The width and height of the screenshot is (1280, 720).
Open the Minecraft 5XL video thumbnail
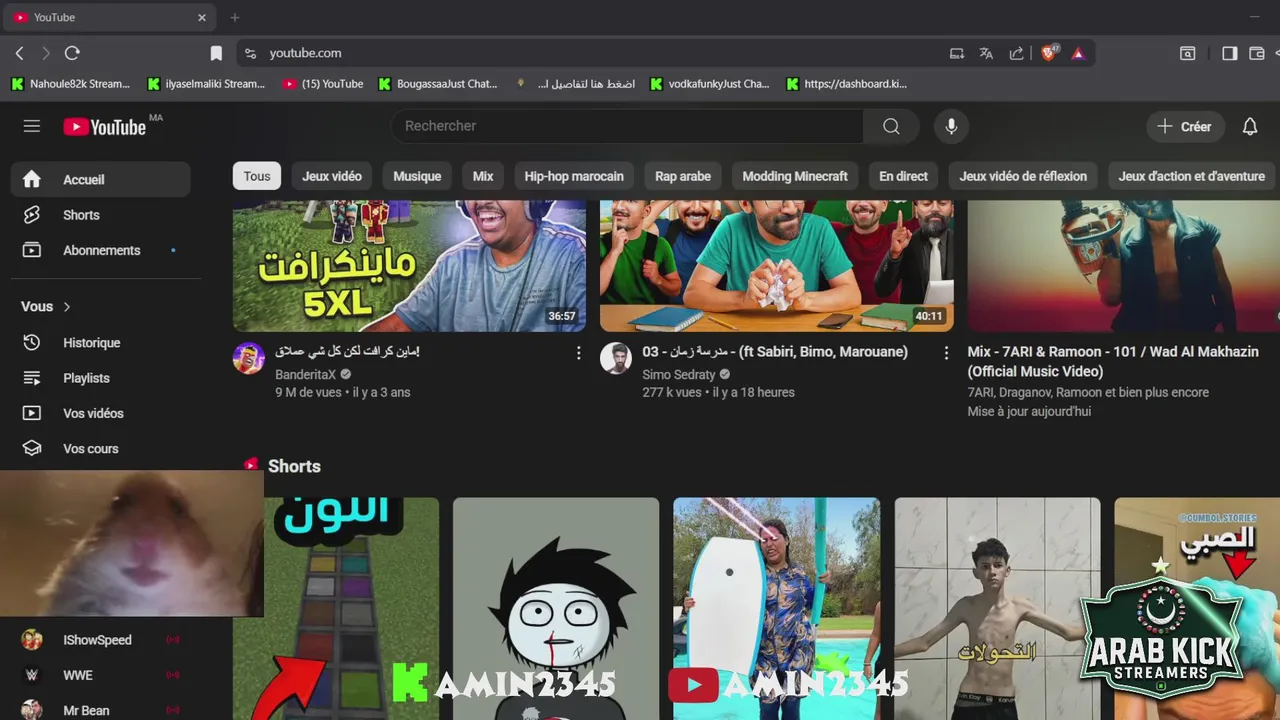click(x=409, y=266)
